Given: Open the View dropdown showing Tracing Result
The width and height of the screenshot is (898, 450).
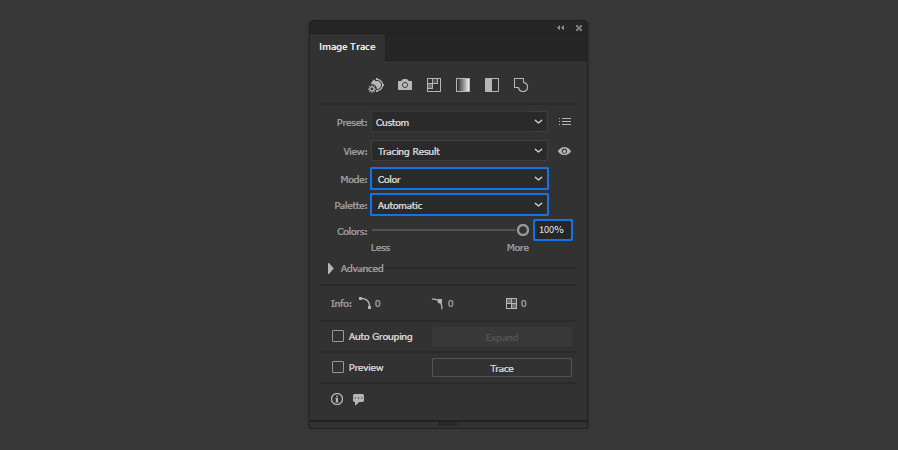Looking at the screenshot, I should tap(459, 151).
